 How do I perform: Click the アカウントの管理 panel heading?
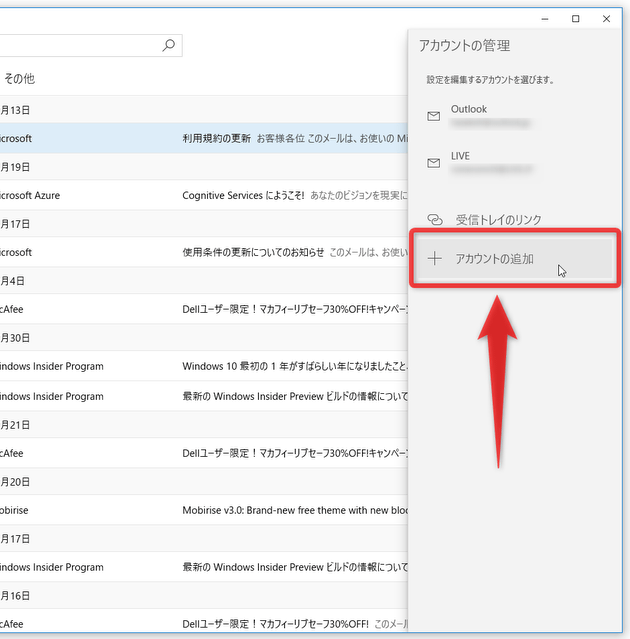point(465,45)
